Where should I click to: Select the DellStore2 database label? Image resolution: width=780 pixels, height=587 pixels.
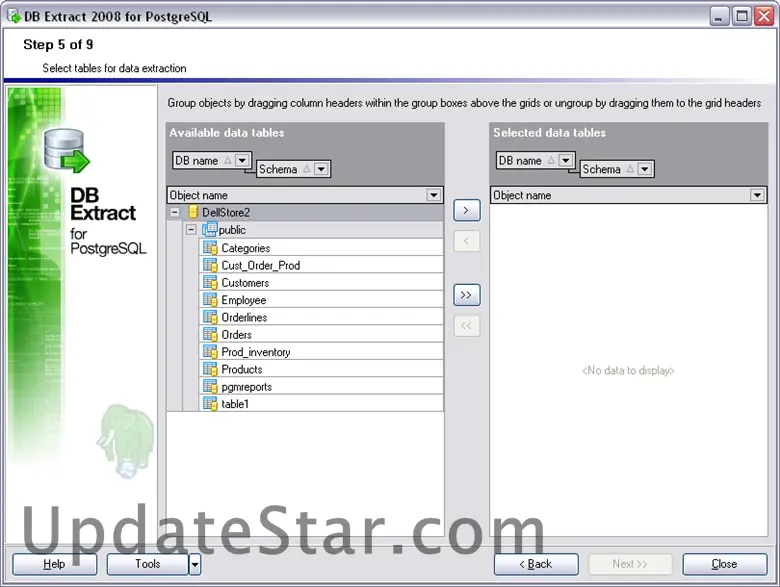click(x=226, y=212)
